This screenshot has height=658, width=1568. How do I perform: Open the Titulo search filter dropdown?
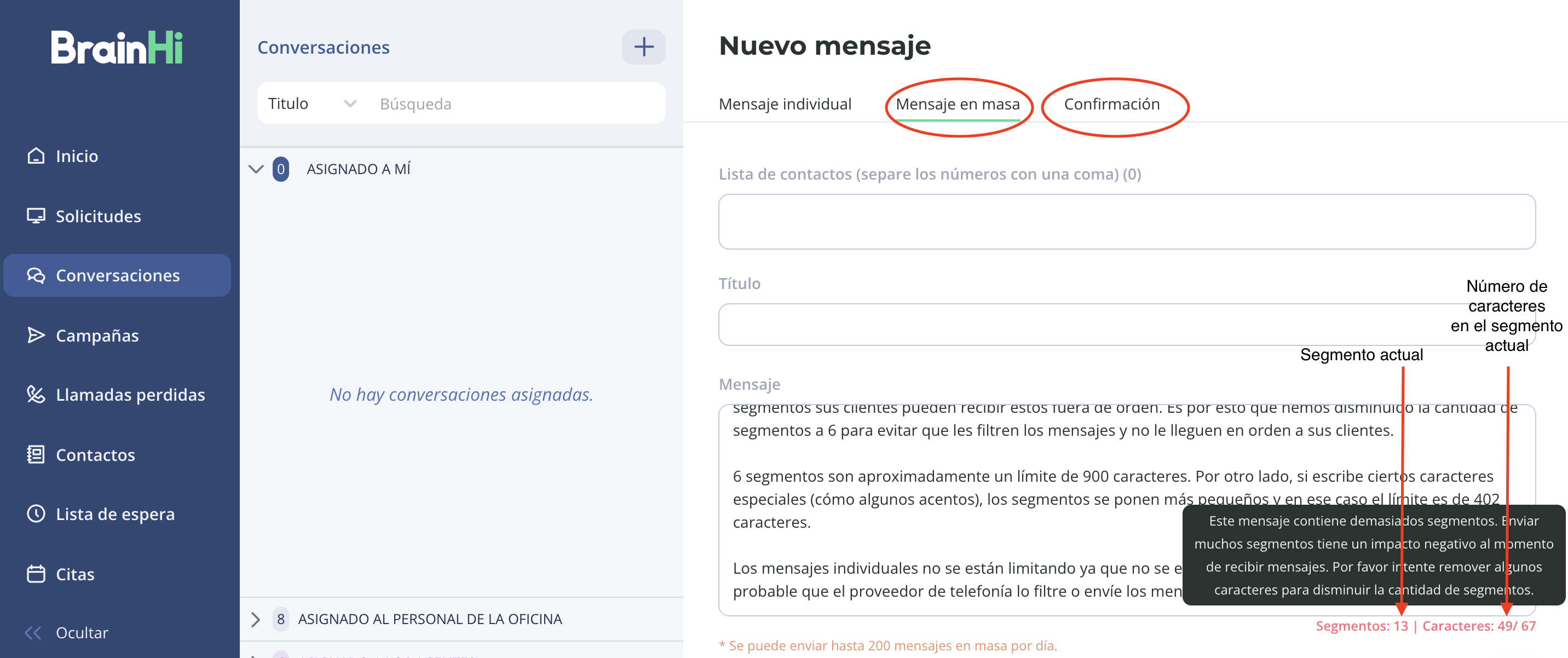pyautogui.click(x=312, y=103)
